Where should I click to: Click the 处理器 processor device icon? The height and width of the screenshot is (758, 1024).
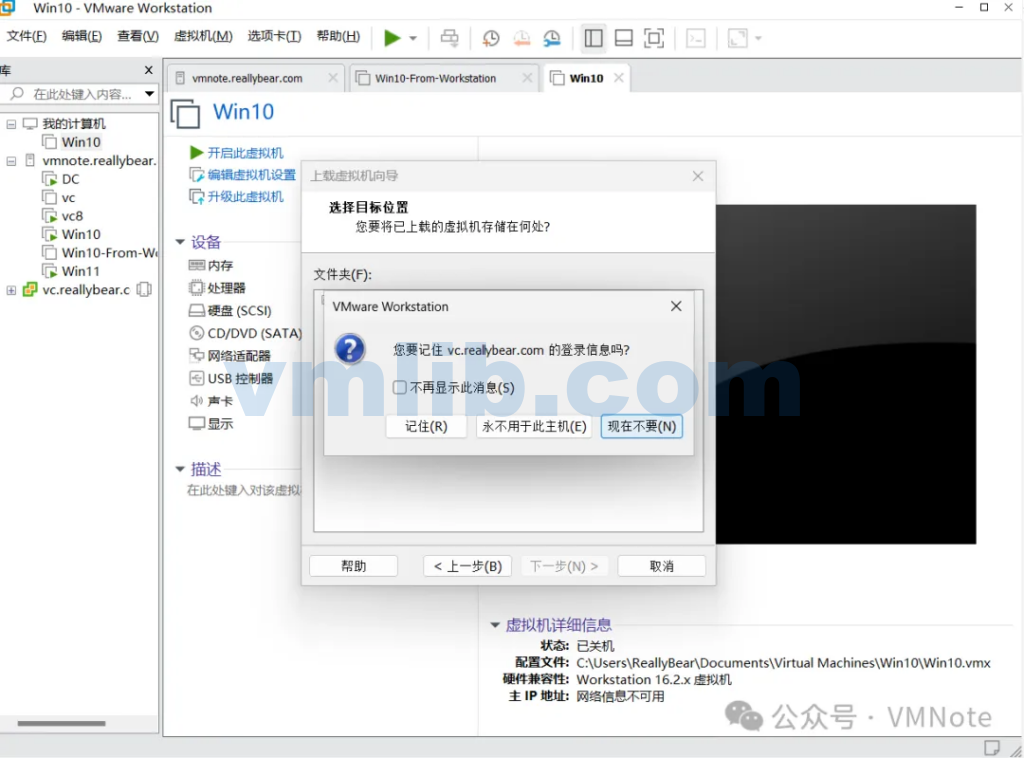(197, 288)
